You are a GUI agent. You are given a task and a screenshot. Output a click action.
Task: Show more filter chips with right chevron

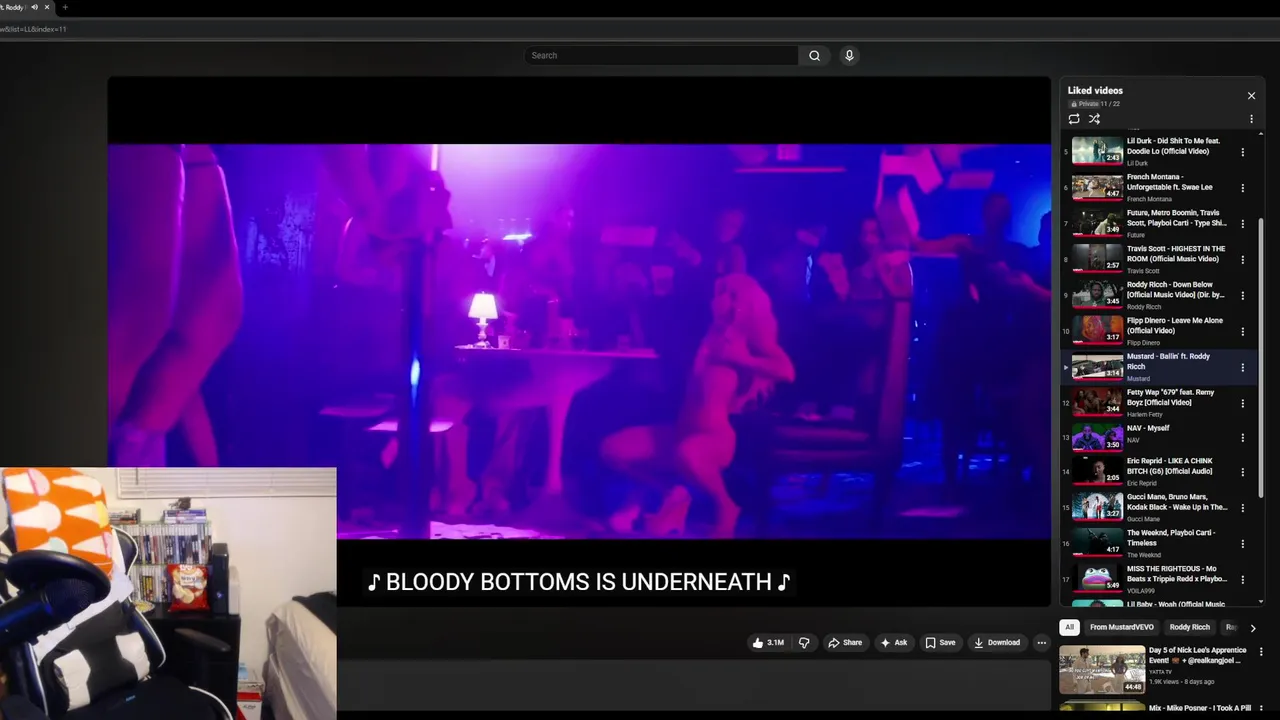coord(1252,628)
